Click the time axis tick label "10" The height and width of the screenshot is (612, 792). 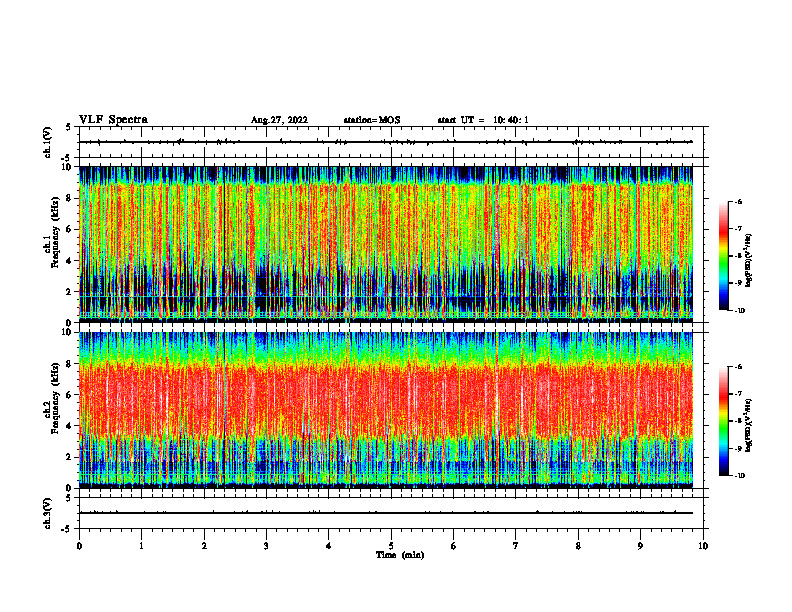(703, 546)
